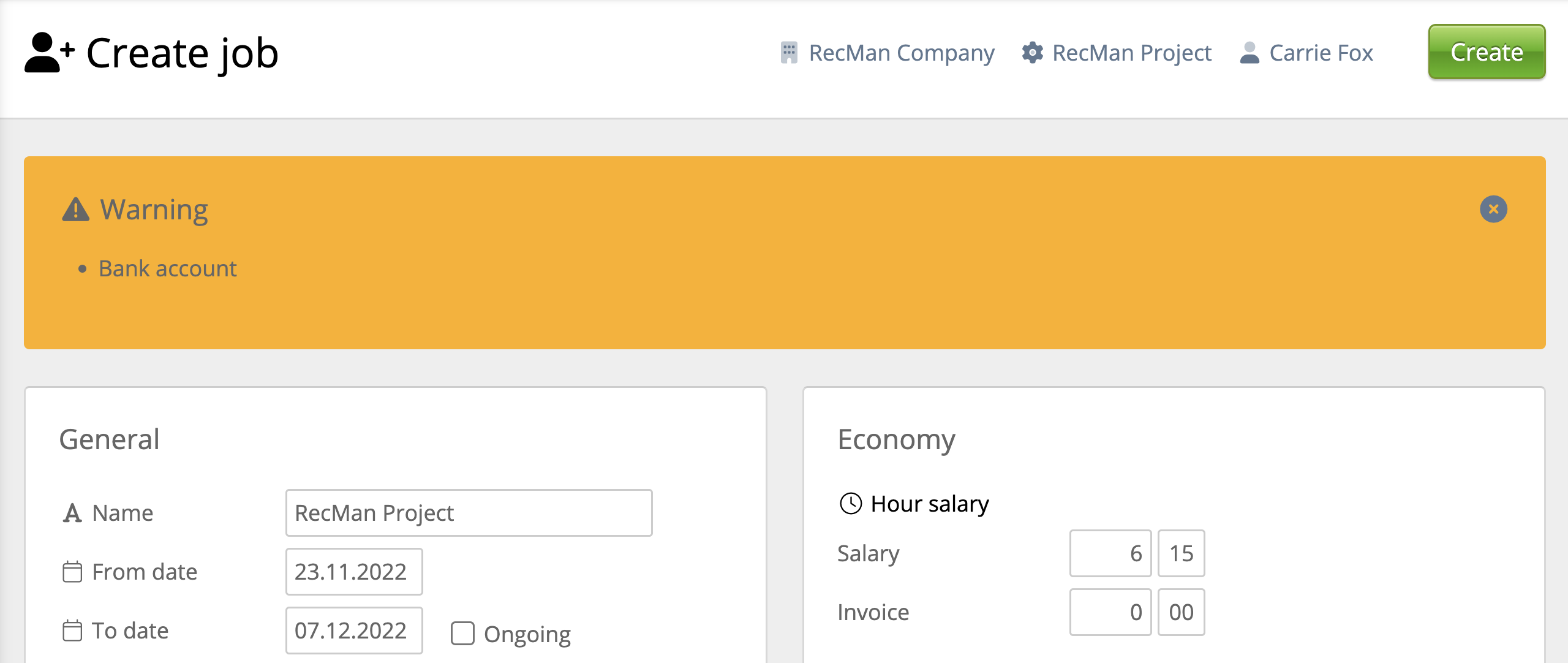Screen dimensions: 1568x663
Task: Click the Name field containing RecMan Project
Action: 469,513
